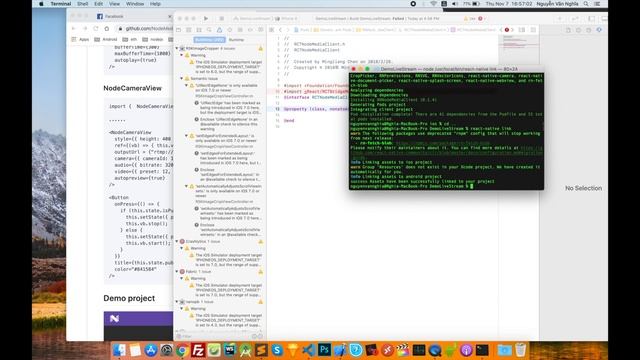This screenshot has width=640, height=360.
Task: Click the NodeCameraView heading on GitHub page
Action: click(x=132, y=88)
